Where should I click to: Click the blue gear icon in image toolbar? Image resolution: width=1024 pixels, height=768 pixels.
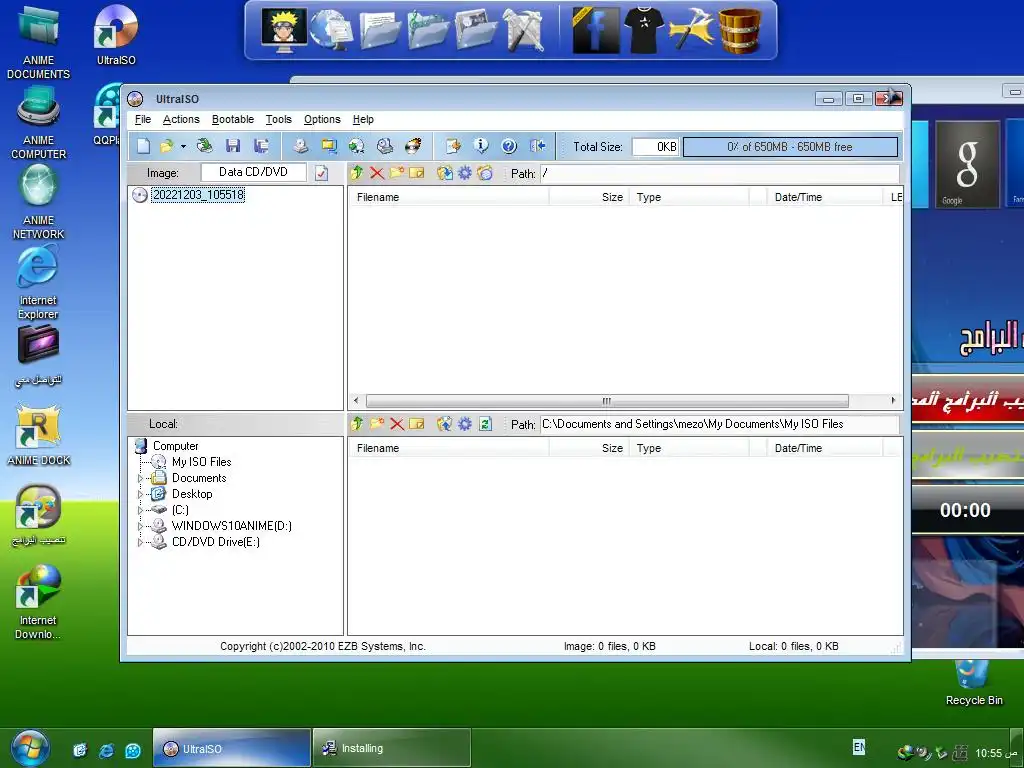point(464,173)
